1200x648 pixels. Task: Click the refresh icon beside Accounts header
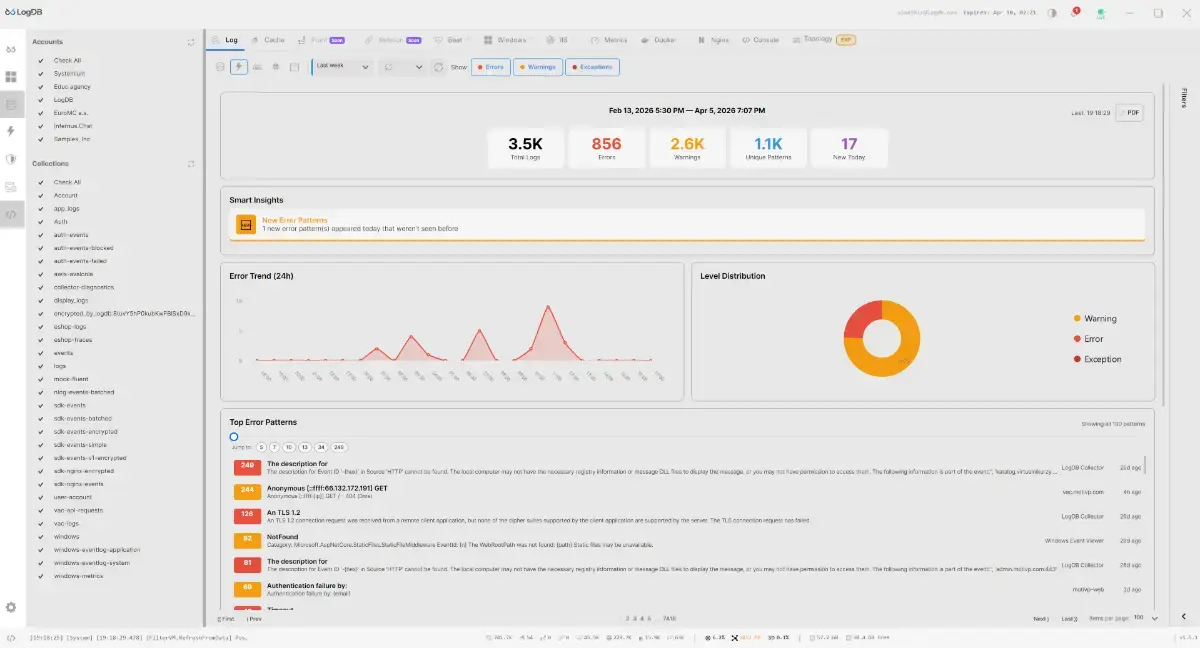[191, 42]
